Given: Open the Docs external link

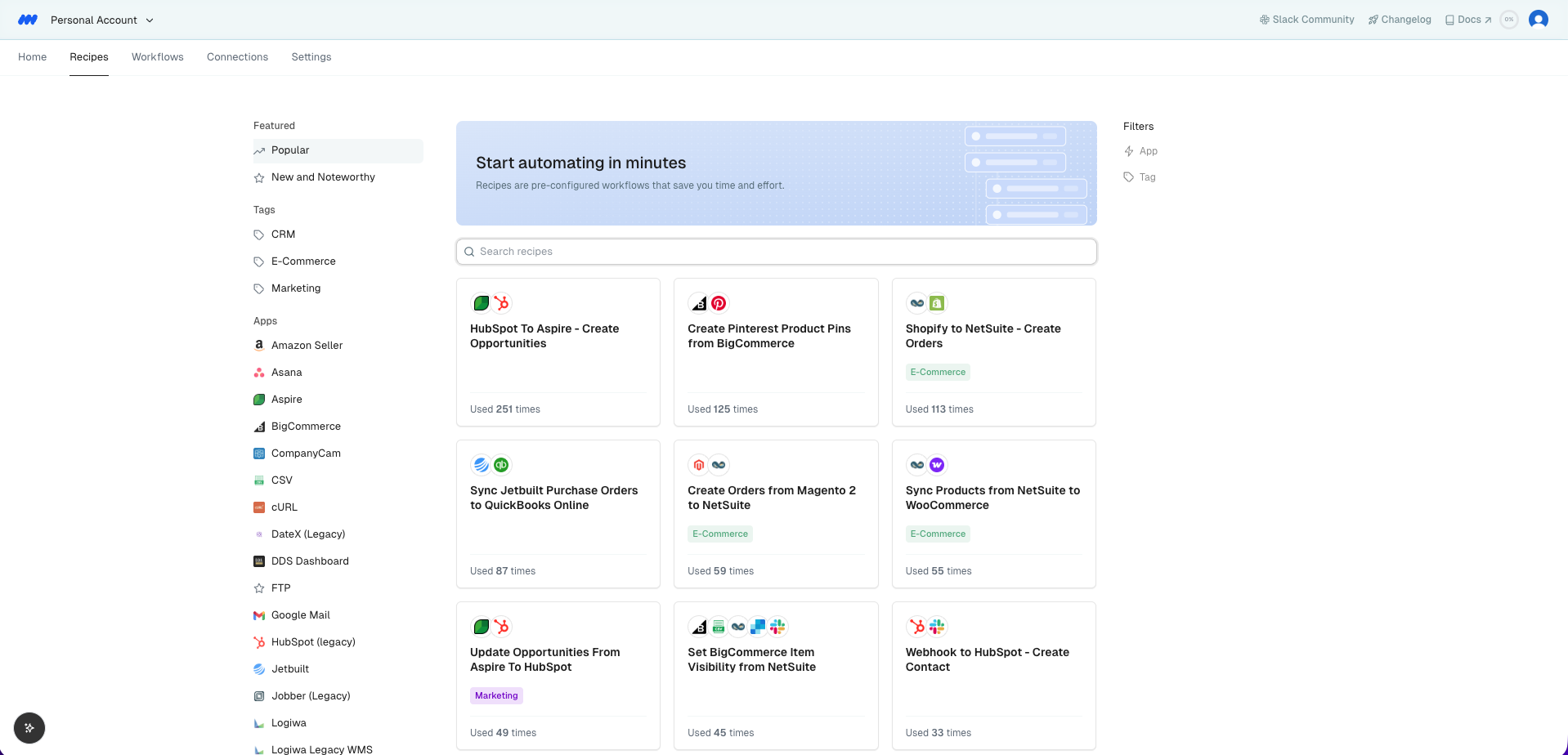Looking at the screenshot, I should (1468, 20).
